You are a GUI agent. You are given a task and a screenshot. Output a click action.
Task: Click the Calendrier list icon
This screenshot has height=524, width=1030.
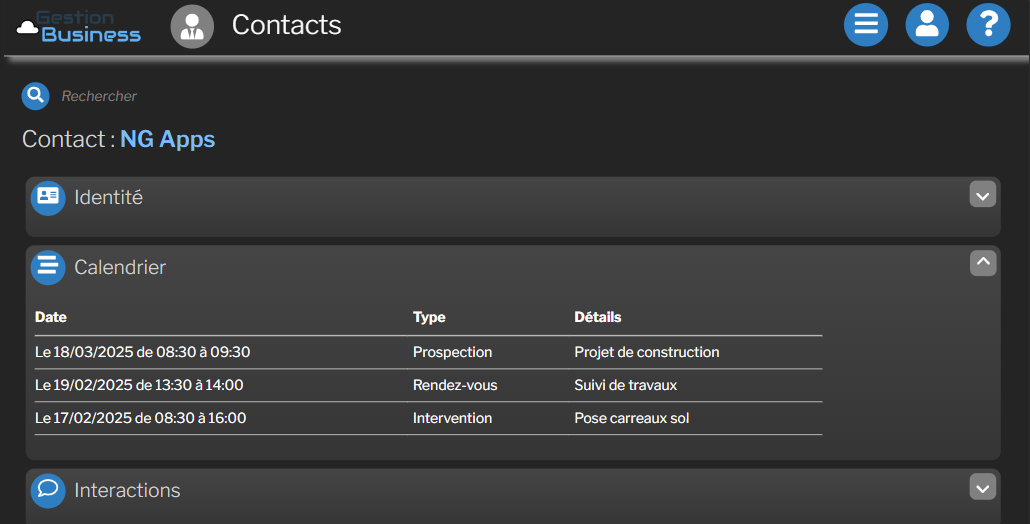(48, 267)
